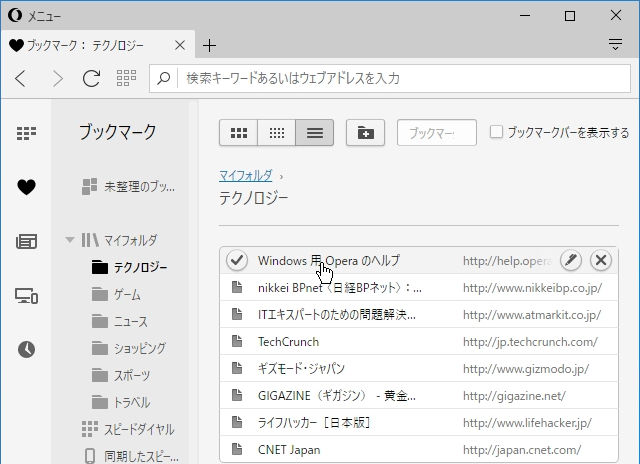Viewport: 640px width, 464px height.
Task: Click the http://japan.cnet.com/ URL
Action: pos(522,450)
